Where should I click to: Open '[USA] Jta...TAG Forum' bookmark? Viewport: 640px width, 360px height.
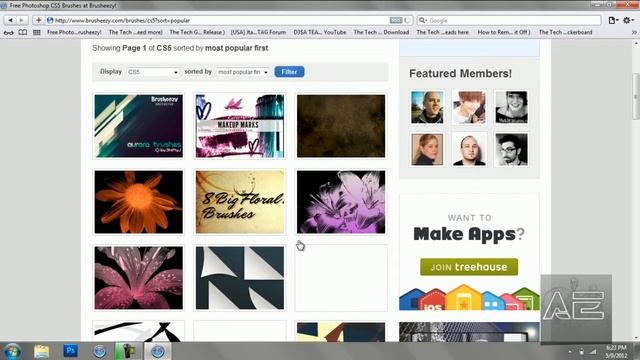[x=258, y=32]
